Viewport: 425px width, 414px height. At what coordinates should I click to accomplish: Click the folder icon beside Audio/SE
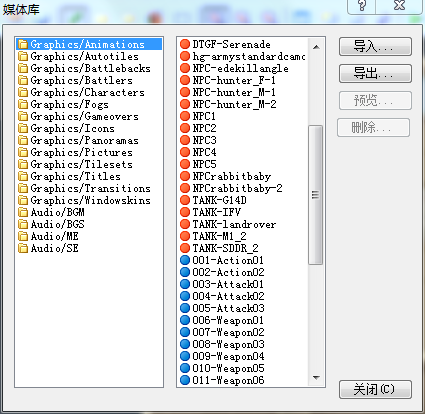(x=23, y=248)
